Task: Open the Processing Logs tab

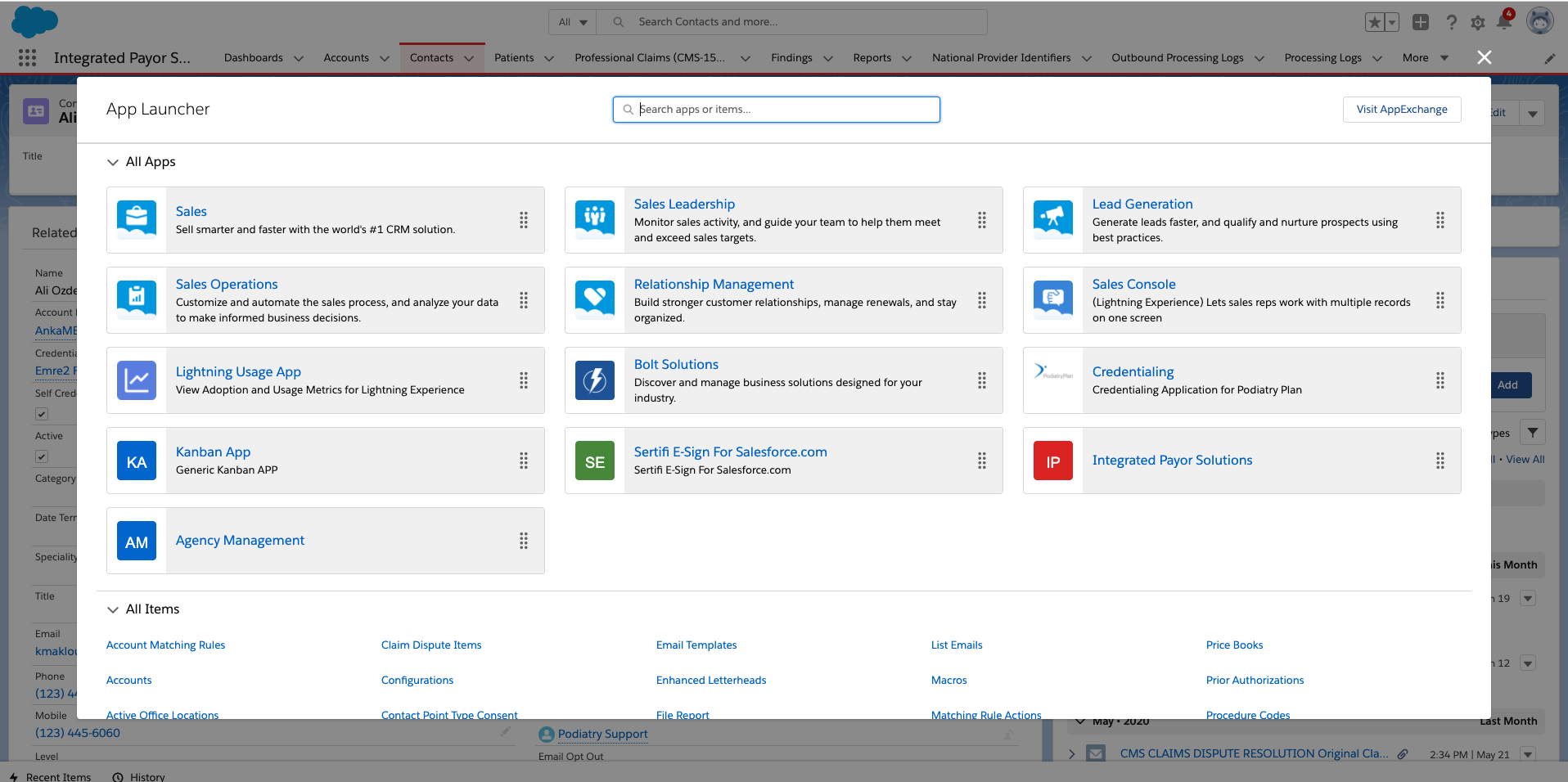Action: (x=1322, y=57)
